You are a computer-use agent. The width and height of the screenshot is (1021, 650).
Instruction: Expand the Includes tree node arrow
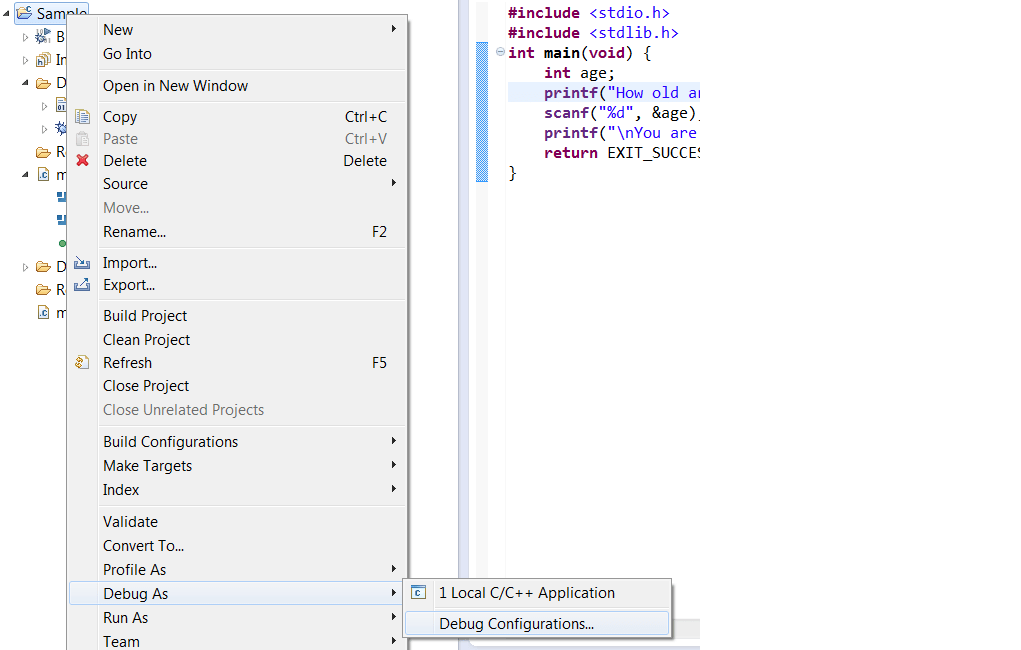[x=25, y=61]
